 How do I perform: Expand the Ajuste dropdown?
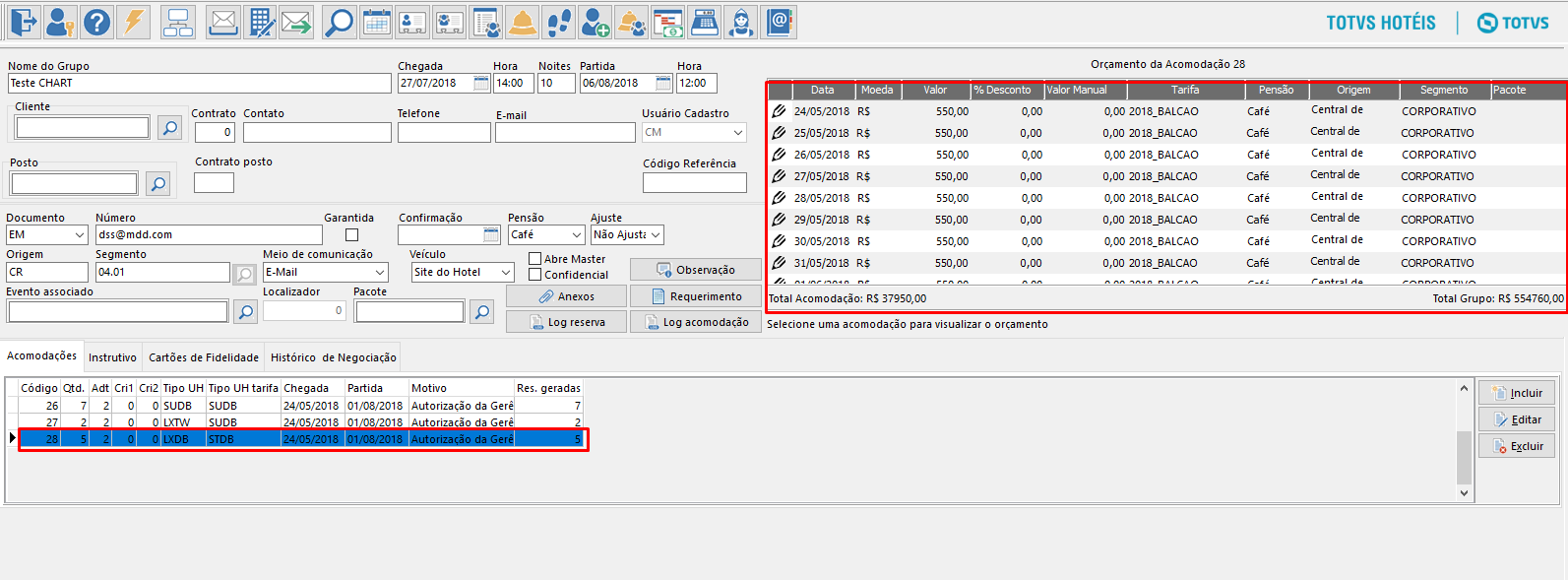pyautogui.click(x=656, y=235)
